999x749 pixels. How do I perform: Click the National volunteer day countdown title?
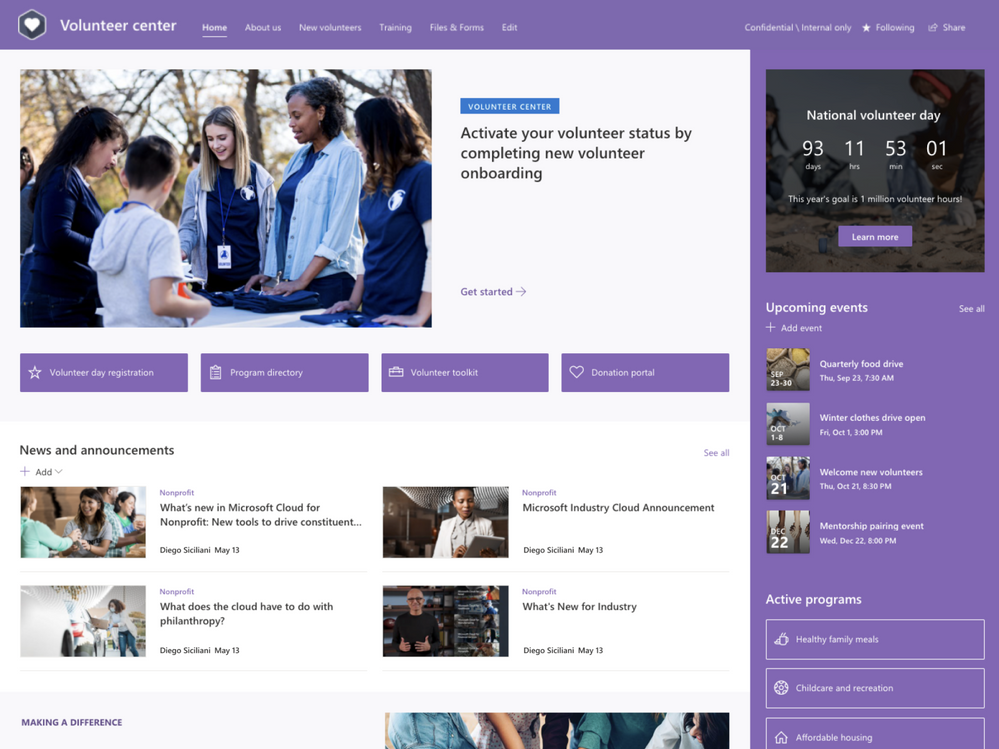point(873,115)
